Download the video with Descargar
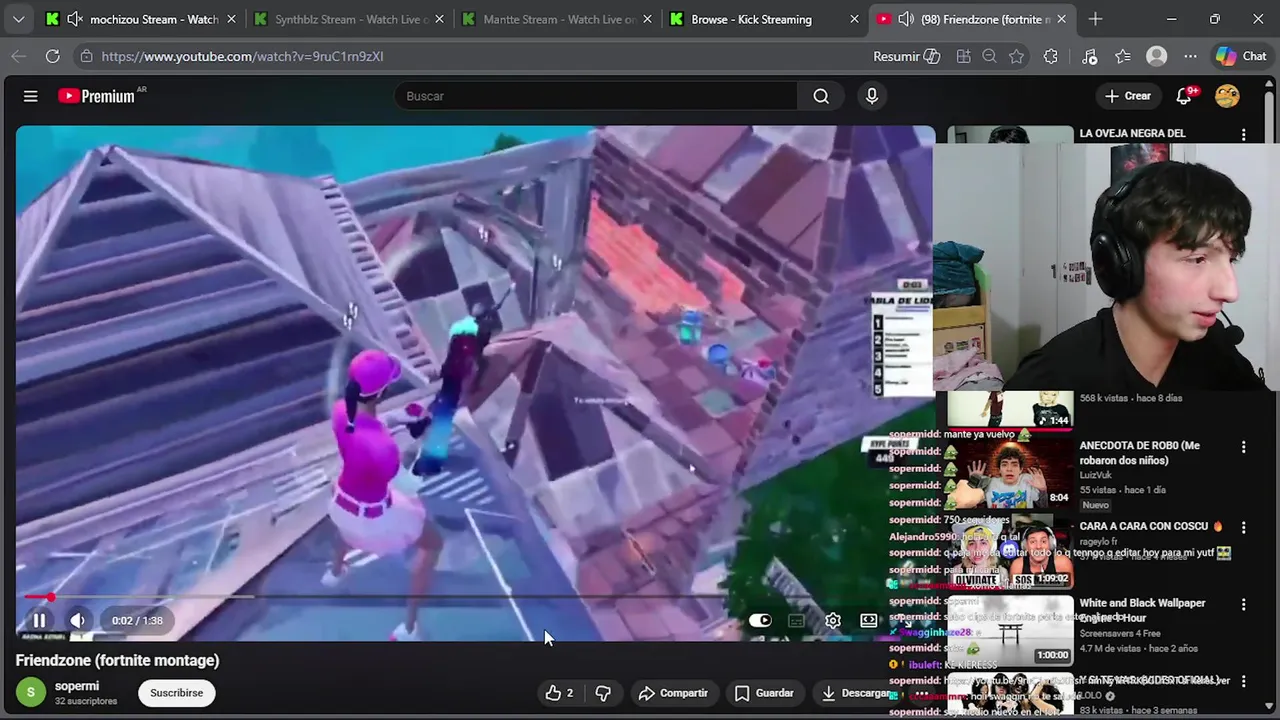 click(856, 693)
